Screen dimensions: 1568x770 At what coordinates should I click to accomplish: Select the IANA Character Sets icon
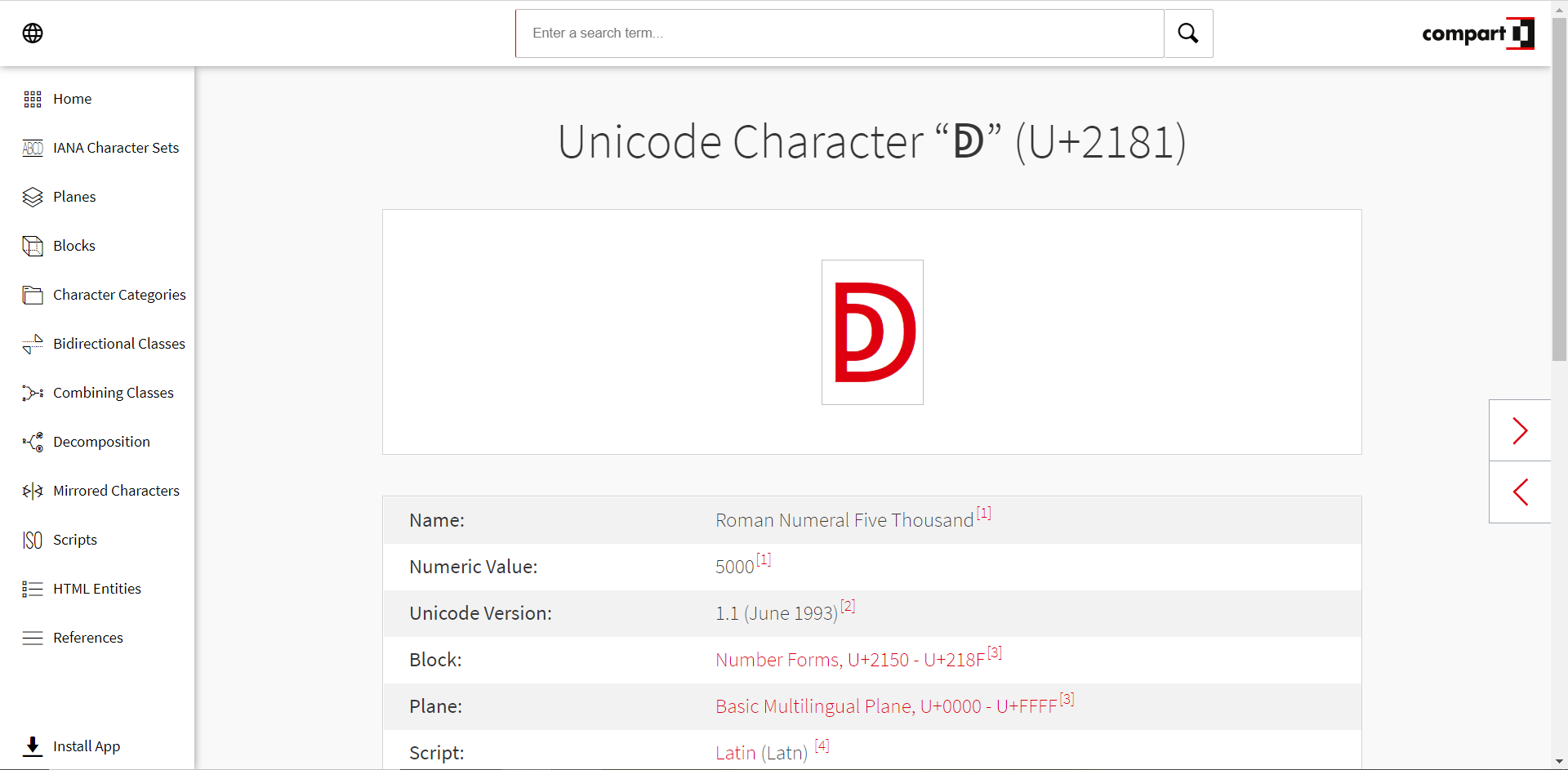pos(33,148)
